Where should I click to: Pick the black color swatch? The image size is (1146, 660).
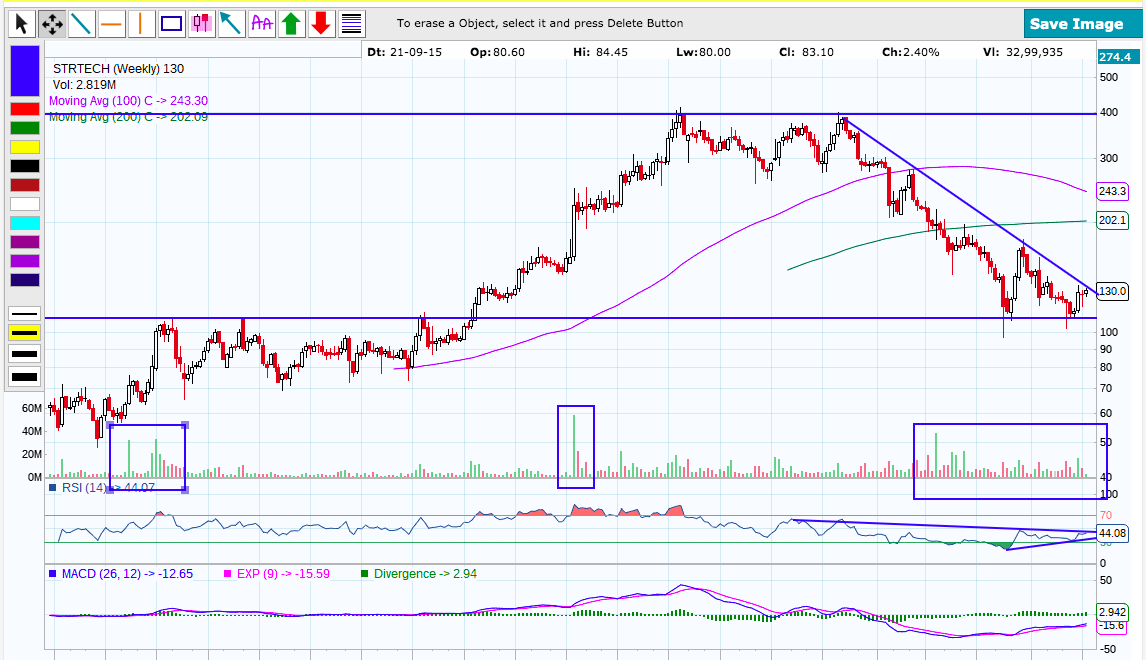point(25,166)
